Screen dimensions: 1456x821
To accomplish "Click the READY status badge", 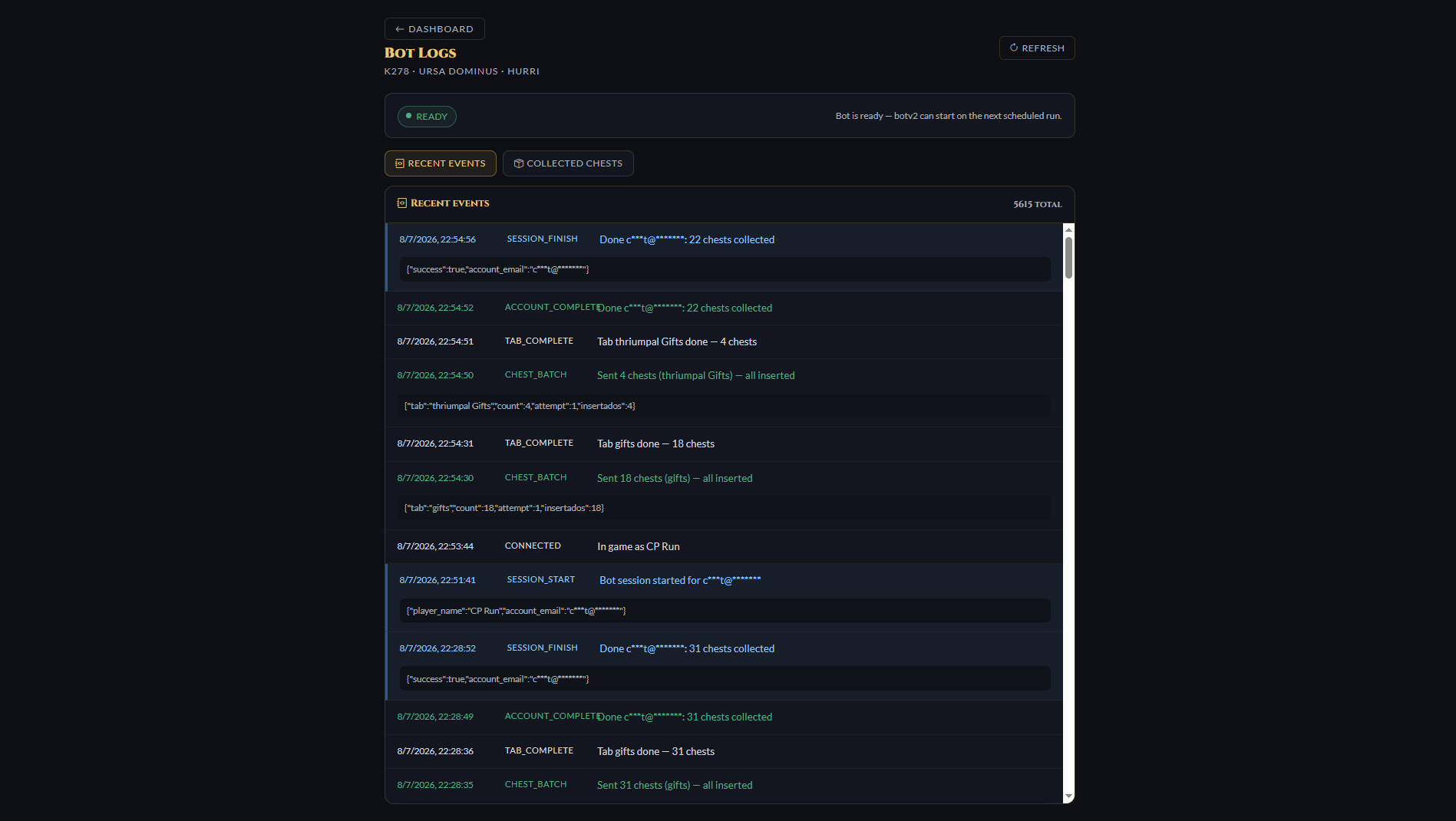I will 427,117.
